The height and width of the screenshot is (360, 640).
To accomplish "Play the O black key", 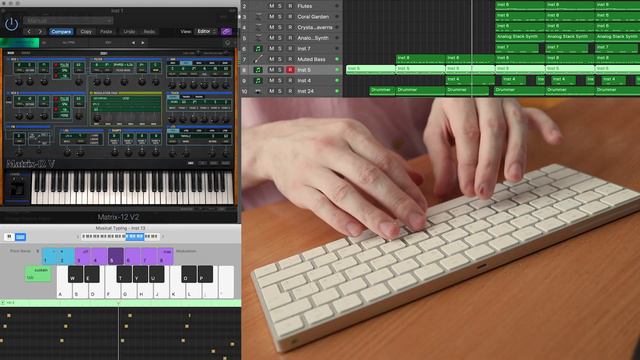I will [189, 274].
